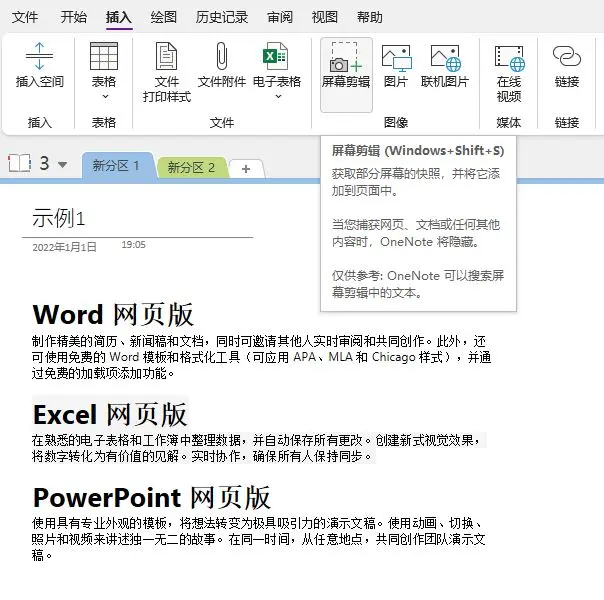This screenshot has height=600, width=604.
Task: Click the page time 19:05
Action: tap(133, 245)
